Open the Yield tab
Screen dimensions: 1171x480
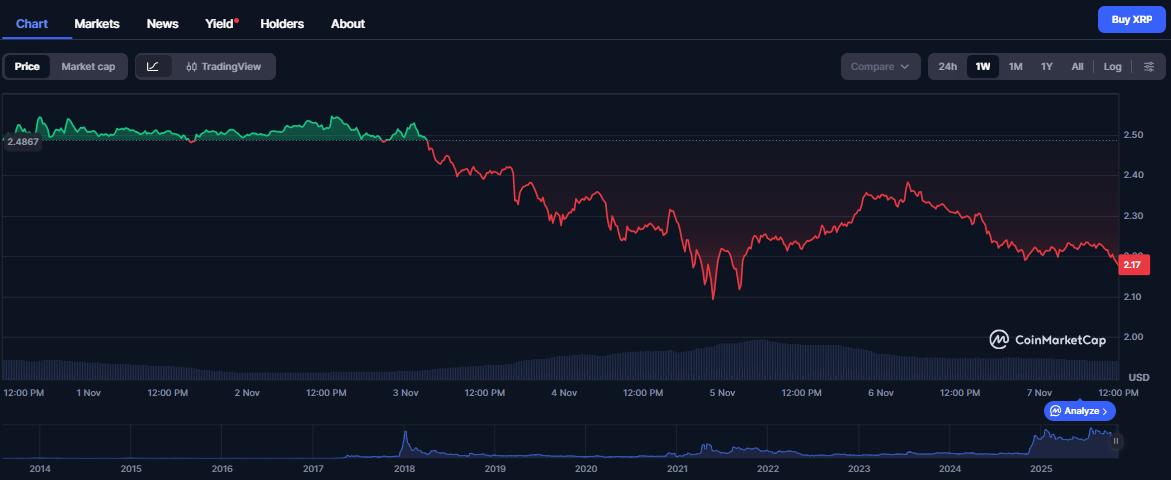click(220, 23)
